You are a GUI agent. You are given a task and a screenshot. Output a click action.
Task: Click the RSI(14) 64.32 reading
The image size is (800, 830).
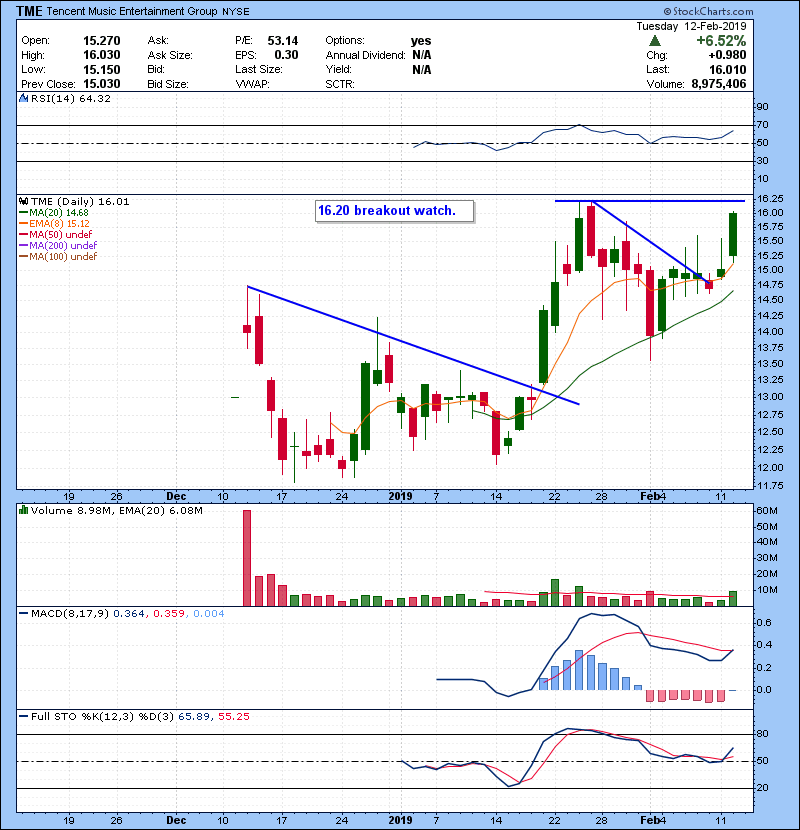(71, 98)
